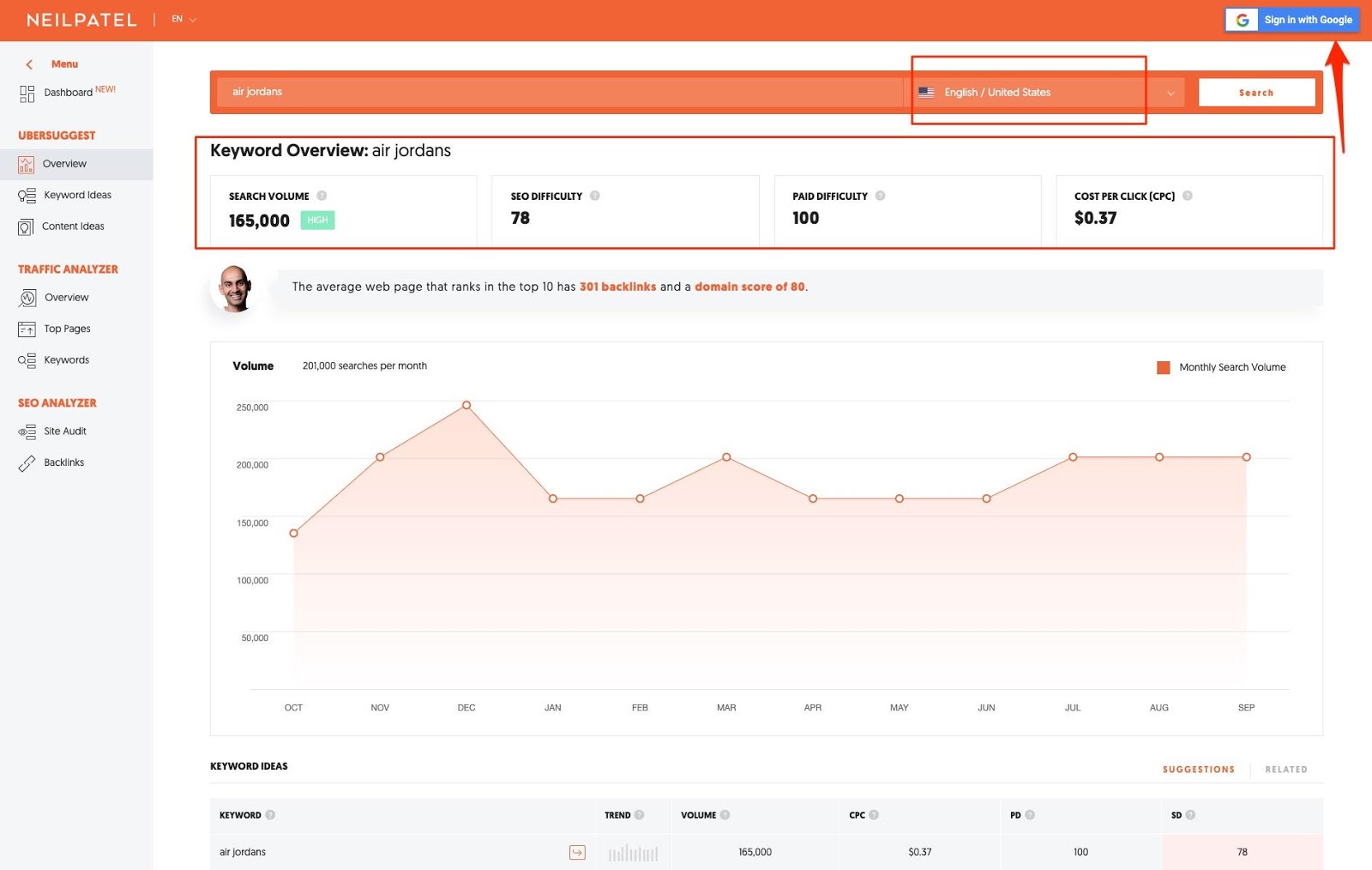Image resolution: width=1372 pixels, height=870 pixels.
Task: Click the Top Pages sidebar icon
Action: pyautogui.click(x=27, y=329)
